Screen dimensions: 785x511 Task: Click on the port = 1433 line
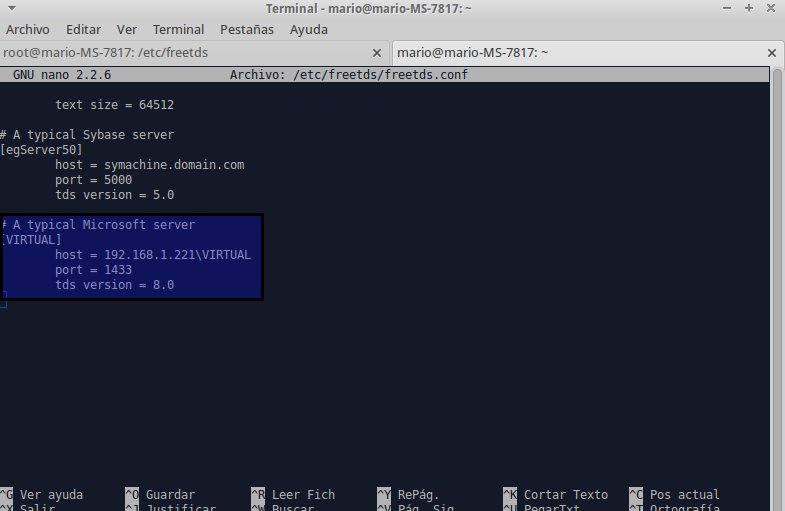tap(93, 270)
